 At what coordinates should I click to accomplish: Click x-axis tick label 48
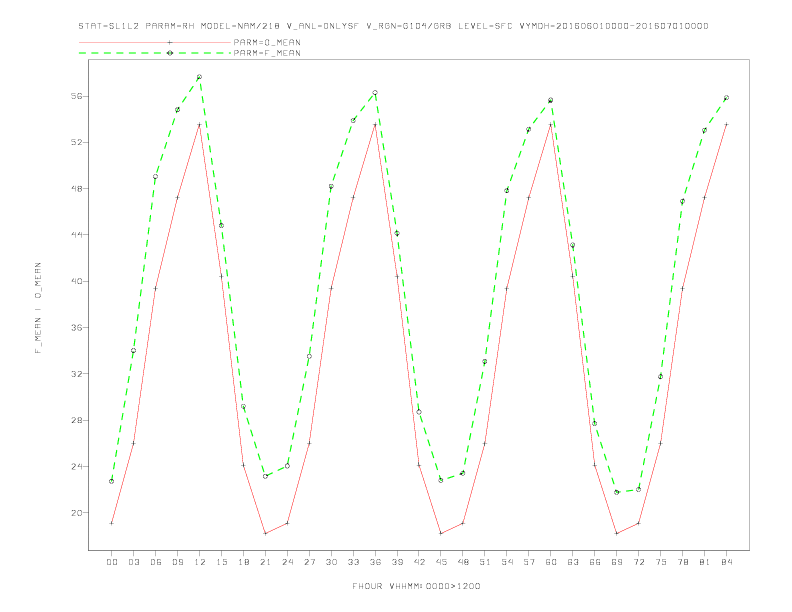463,562
